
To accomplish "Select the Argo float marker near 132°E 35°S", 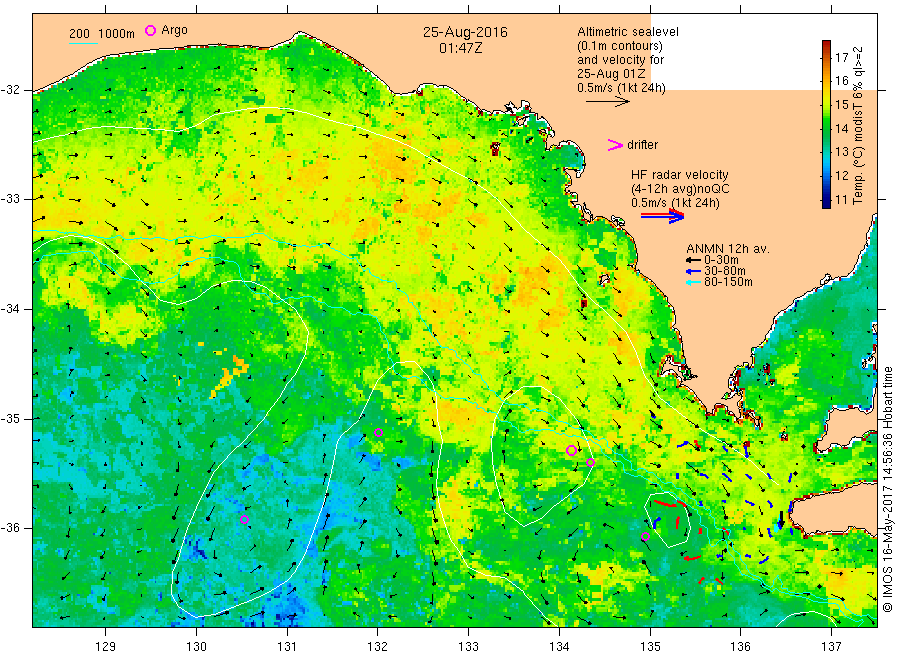I will (x=378, y=433).
